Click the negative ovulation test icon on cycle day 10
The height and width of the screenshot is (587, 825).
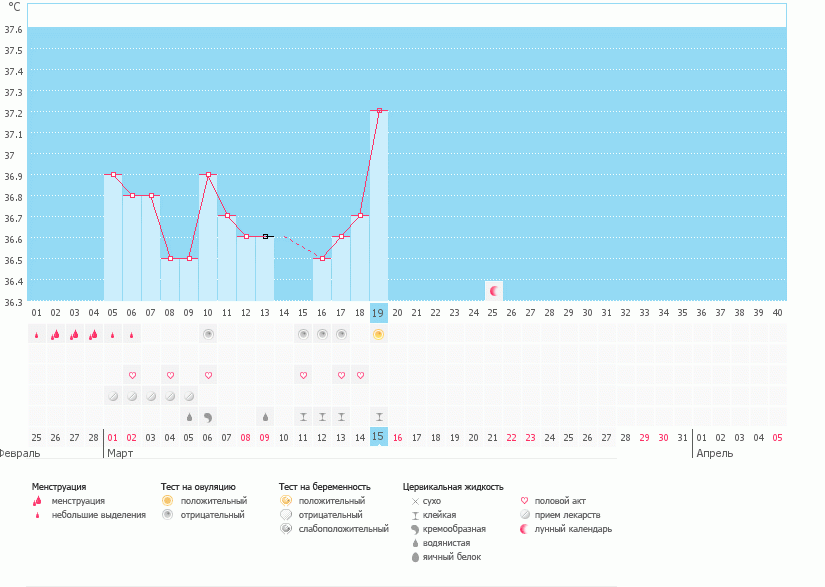208,334
